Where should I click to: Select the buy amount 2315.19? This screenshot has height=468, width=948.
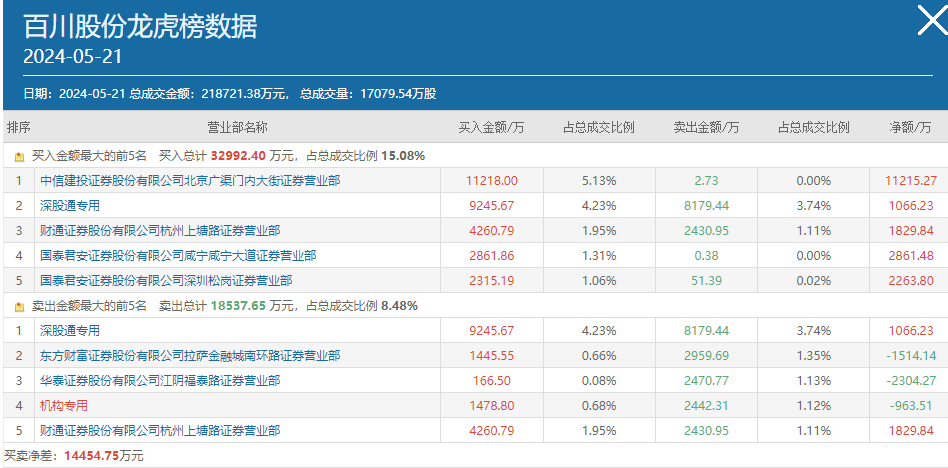[492, 281]
